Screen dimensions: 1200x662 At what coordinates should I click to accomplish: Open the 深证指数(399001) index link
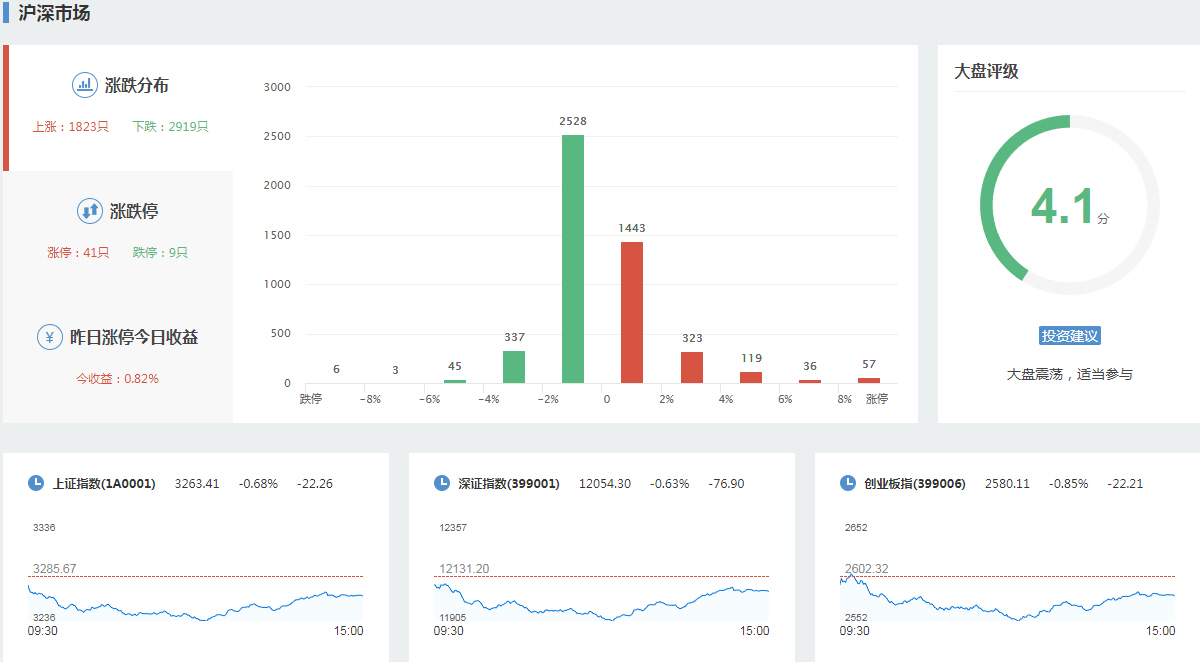pos(509,484)
